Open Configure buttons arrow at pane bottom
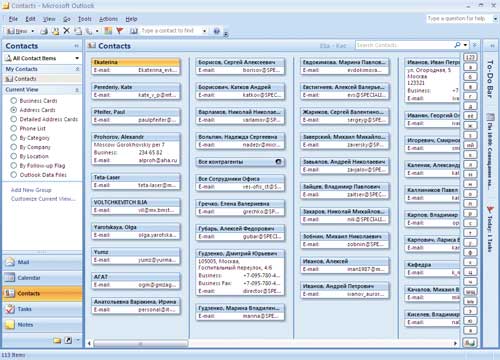The width and height of the screenshot is (500, 360). [x=78, y=340]
